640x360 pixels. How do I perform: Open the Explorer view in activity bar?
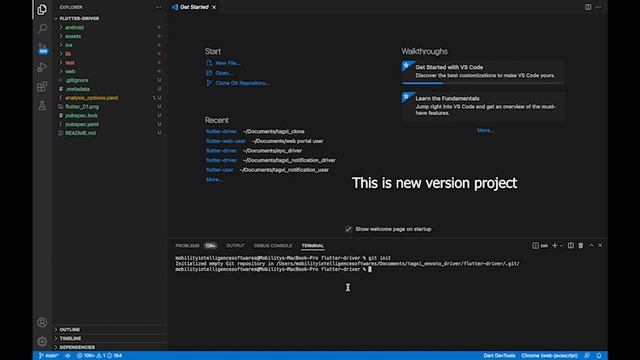tap(42, 9)
